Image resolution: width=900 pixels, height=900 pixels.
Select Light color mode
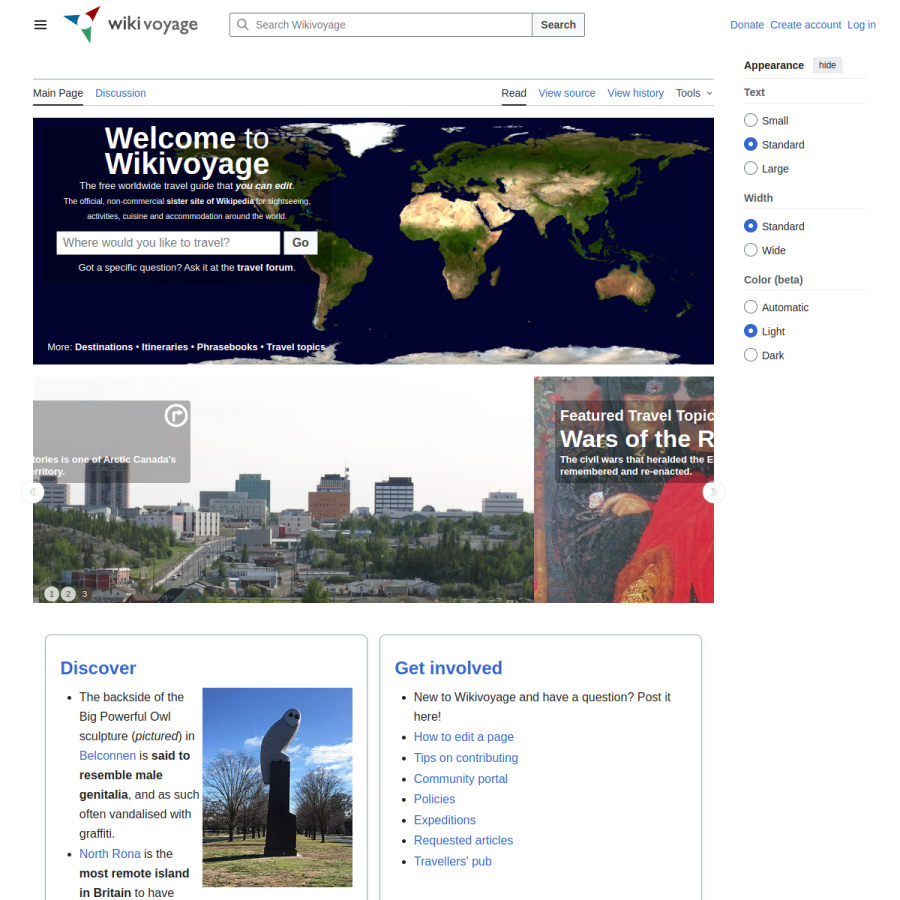point(750,331)
